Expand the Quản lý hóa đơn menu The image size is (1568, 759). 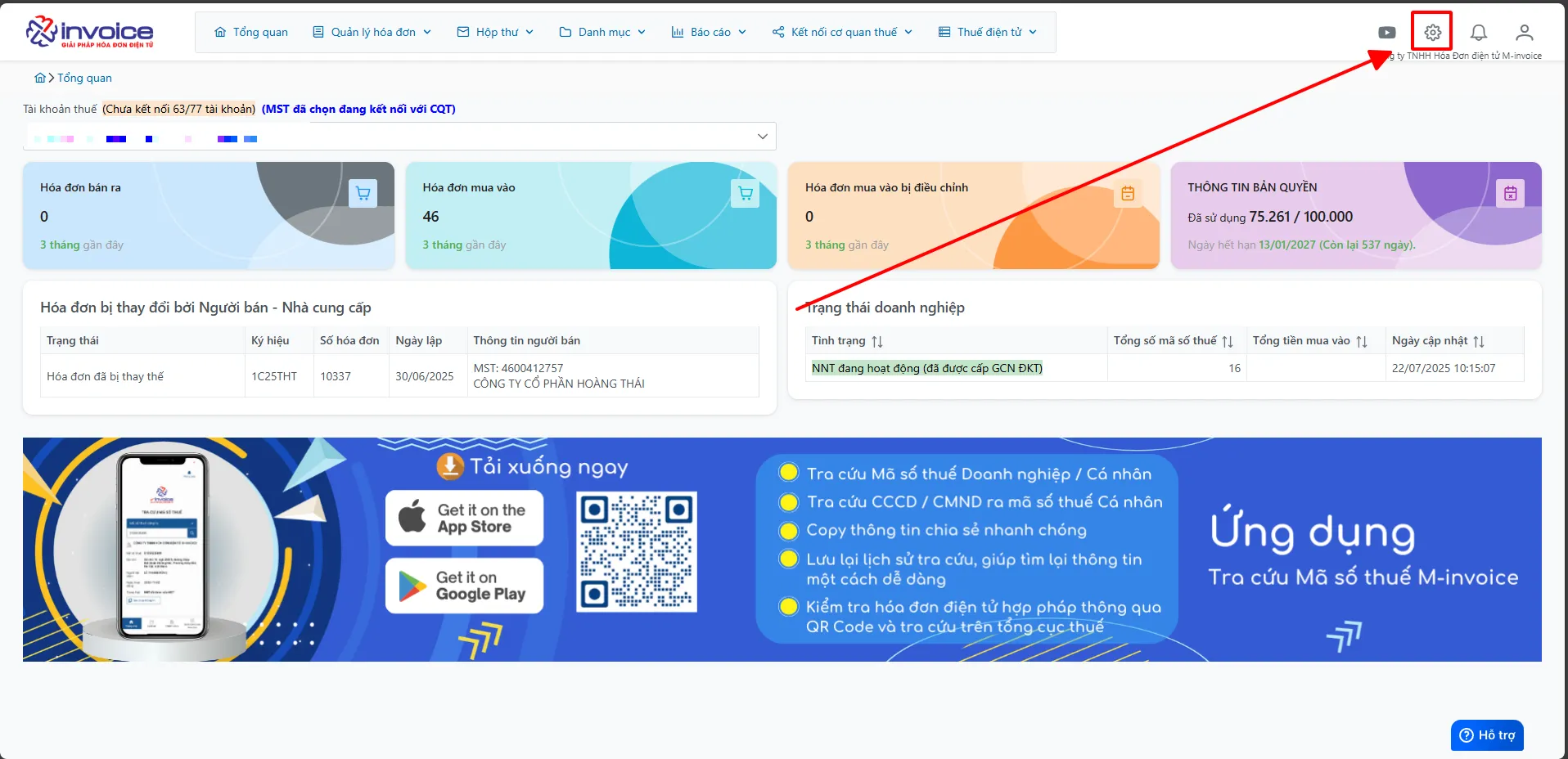coord(372,32)
